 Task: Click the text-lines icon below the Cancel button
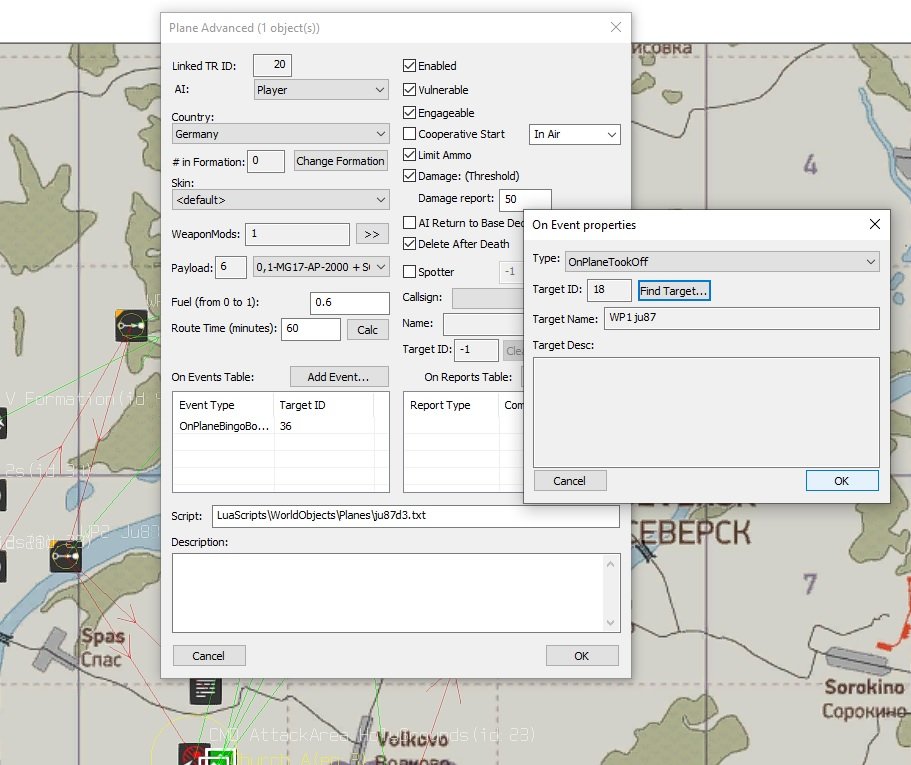coord(206,689)
